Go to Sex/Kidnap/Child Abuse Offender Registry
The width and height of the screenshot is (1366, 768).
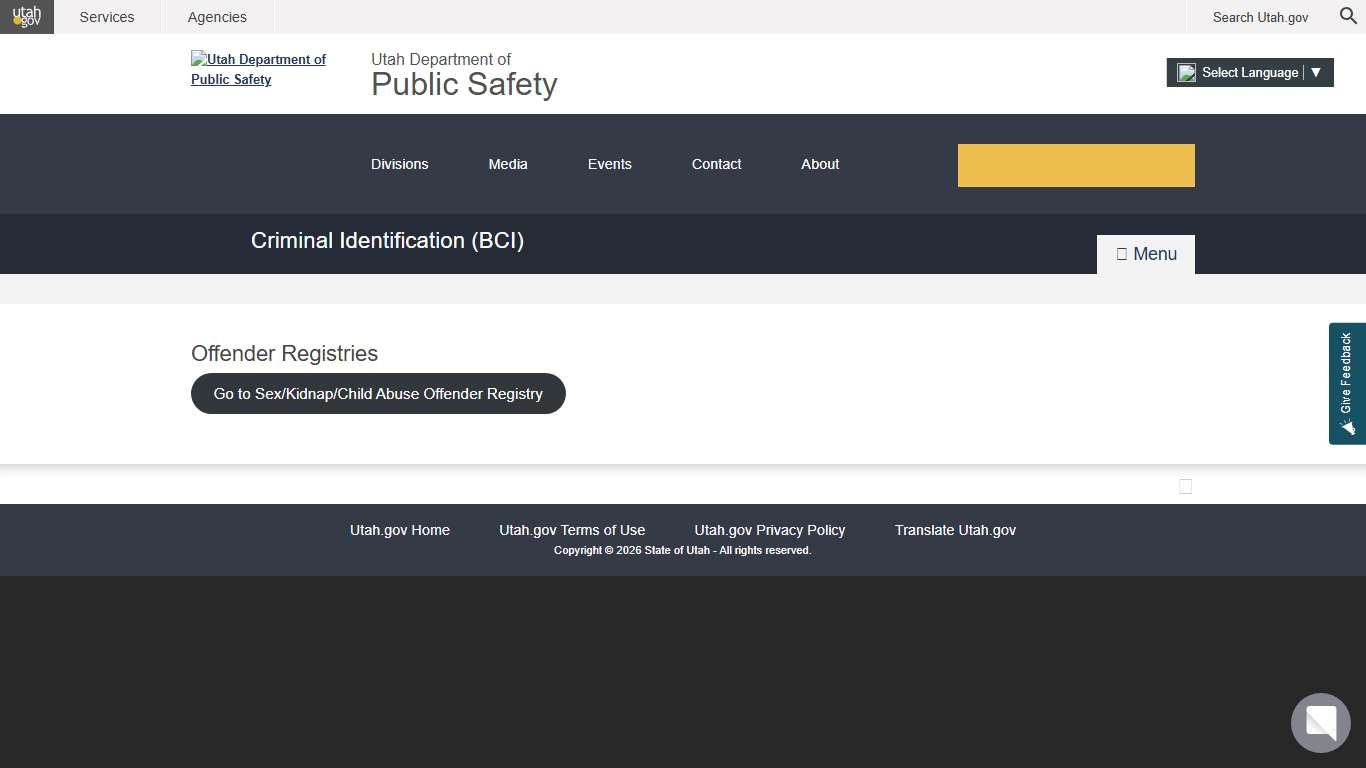coord(378,393)
